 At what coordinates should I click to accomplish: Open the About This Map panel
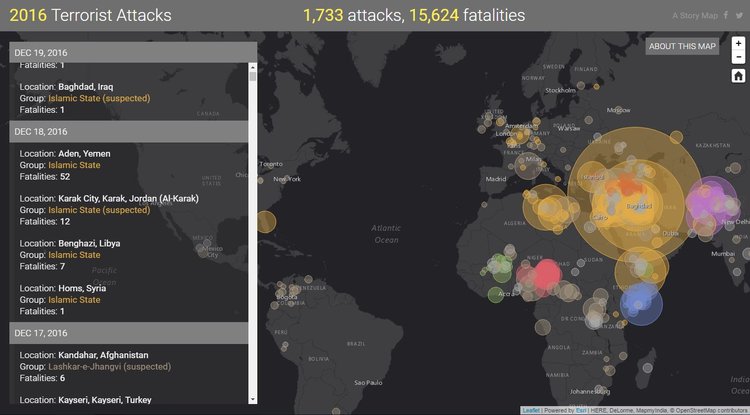682,47
